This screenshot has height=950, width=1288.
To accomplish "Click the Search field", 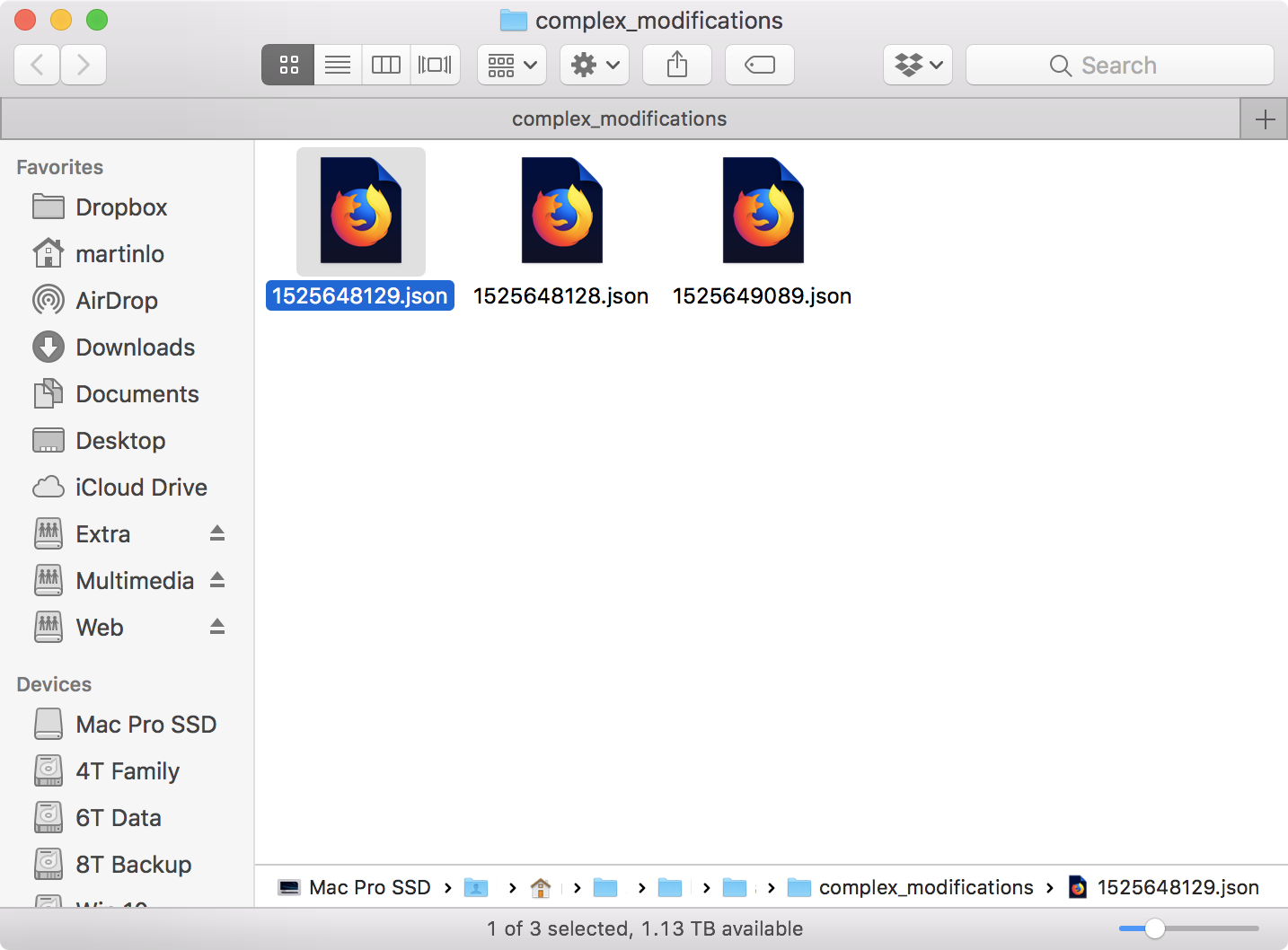I will point(1120,65).
